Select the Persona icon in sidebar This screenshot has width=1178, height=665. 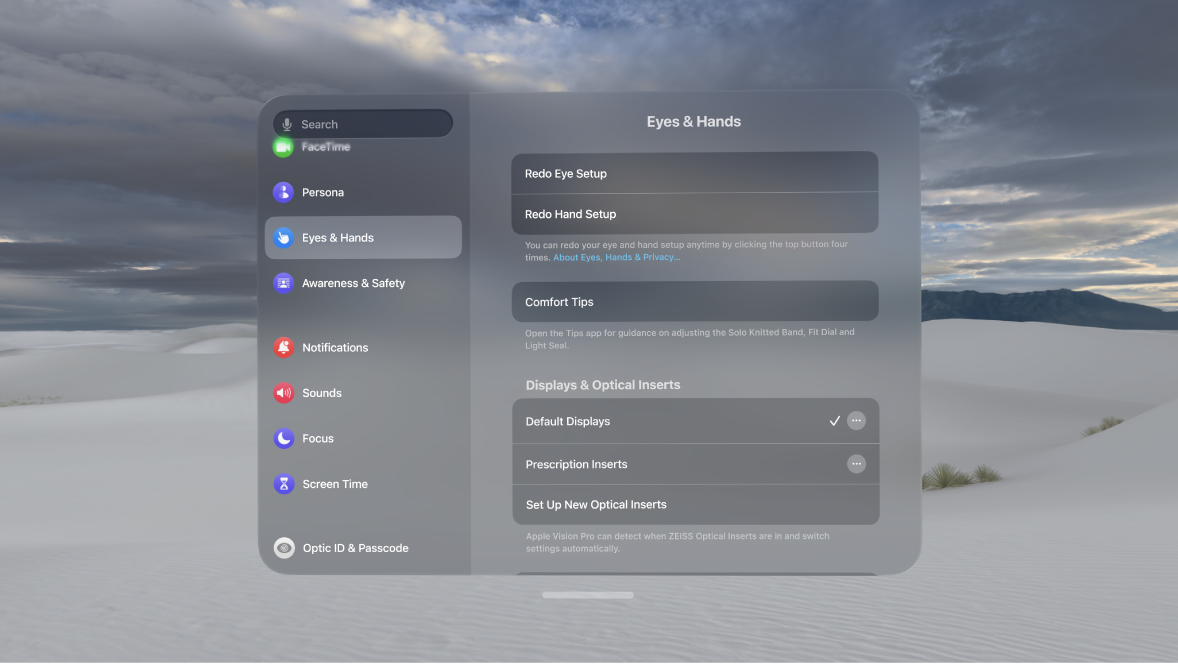point(283,191)
